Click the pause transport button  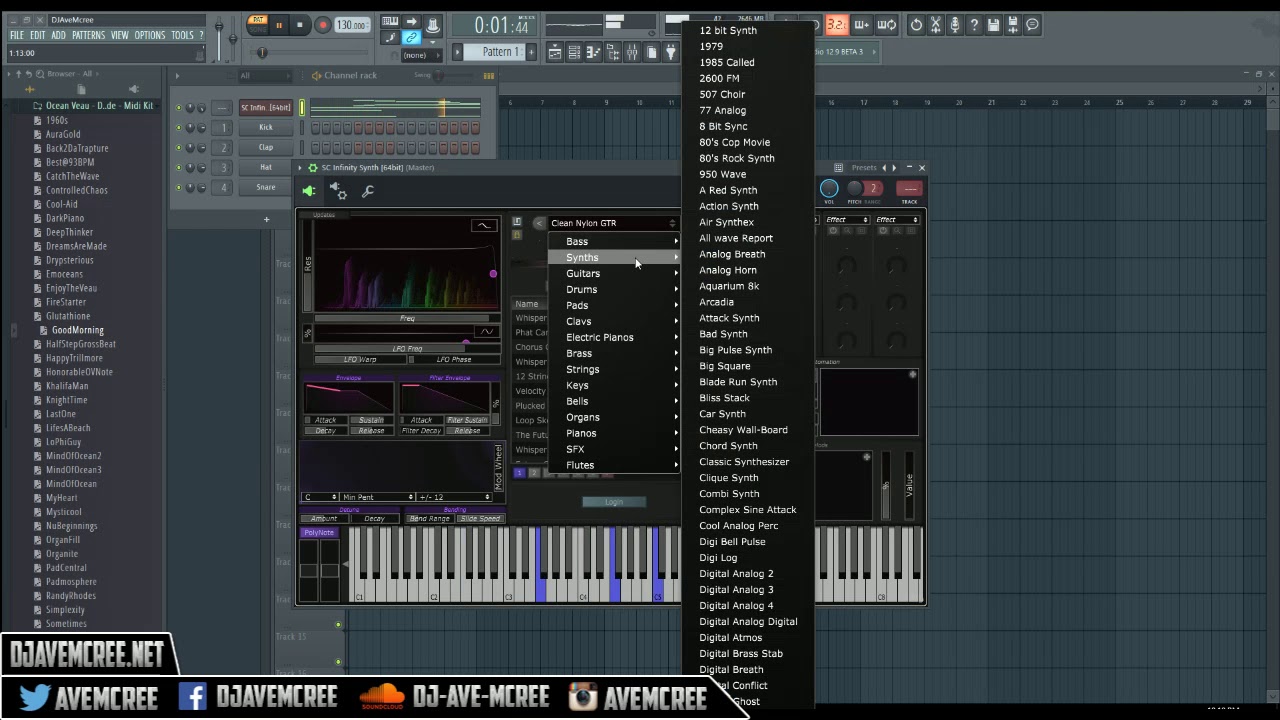(279, 26)
